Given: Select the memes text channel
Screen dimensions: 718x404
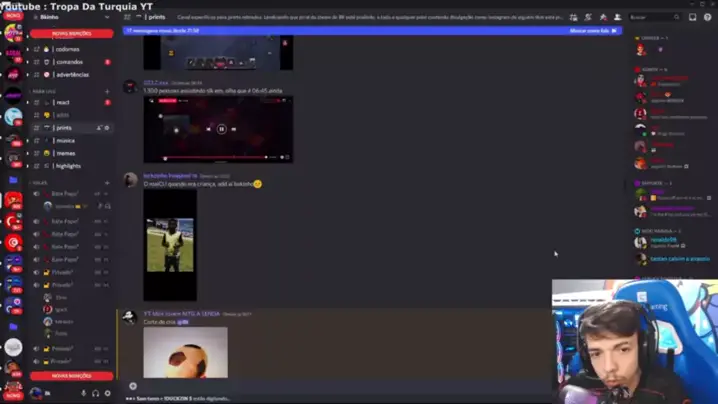Looking at the screenshot, I should (65, 153).
